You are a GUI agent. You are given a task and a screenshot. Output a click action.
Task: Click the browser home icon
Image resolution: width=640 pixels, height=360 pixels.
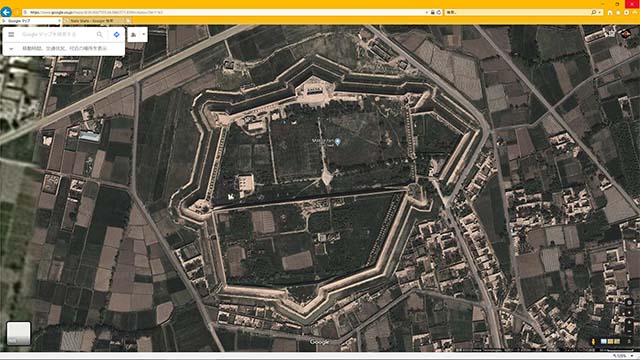[x=610, y=13]
